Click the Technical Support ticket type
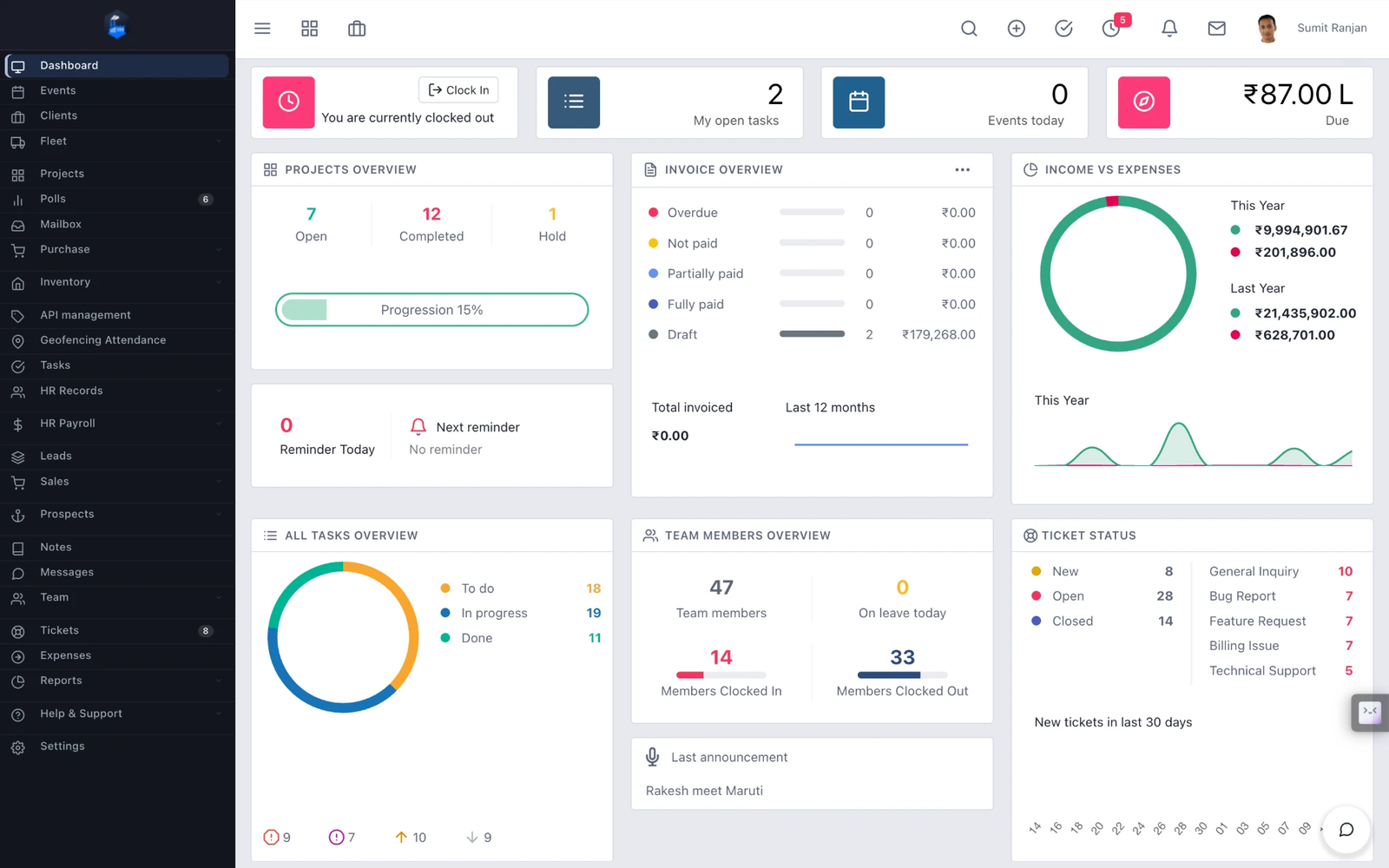 pos(1262,671)
